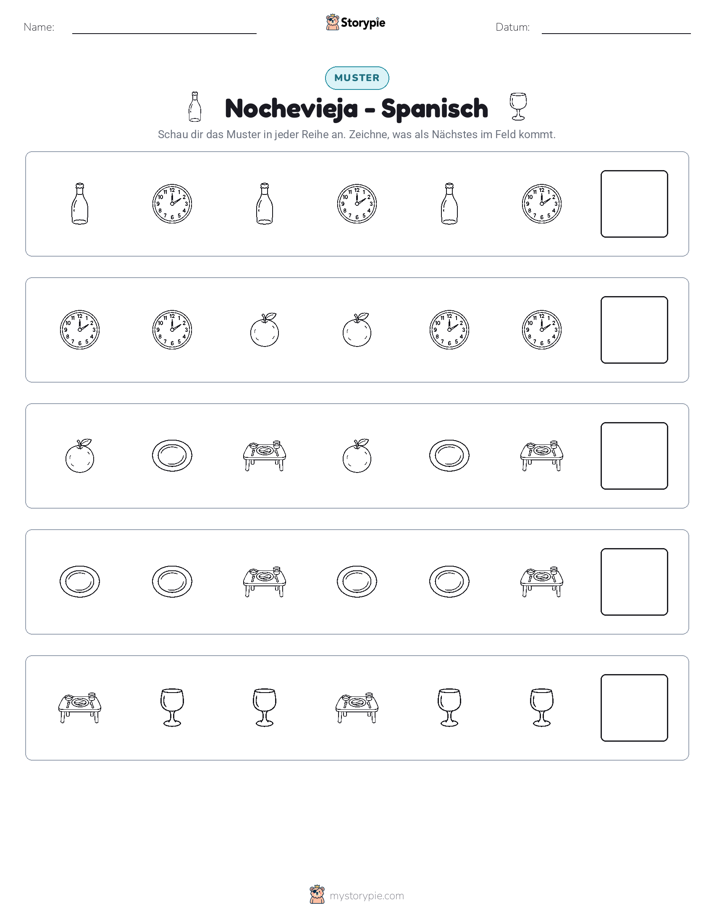Click the last clock in row one
Screen dimensions: 714x924
tap(542, 204)
